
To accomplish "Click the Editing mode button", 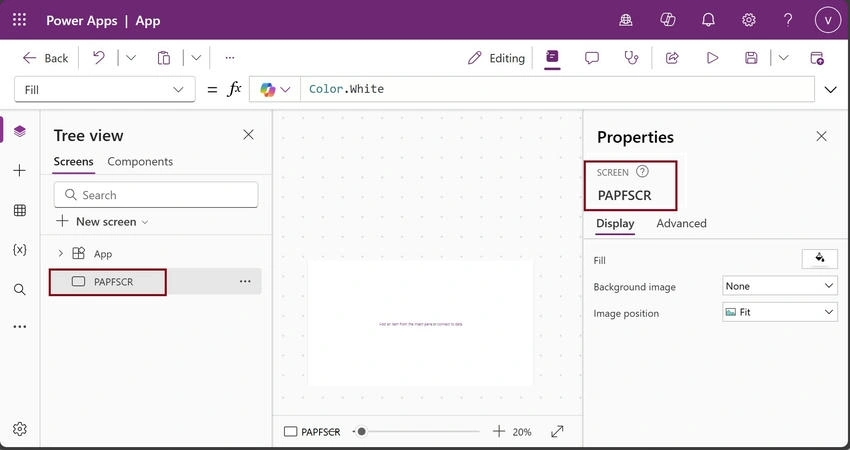I will tap(496, 58).
